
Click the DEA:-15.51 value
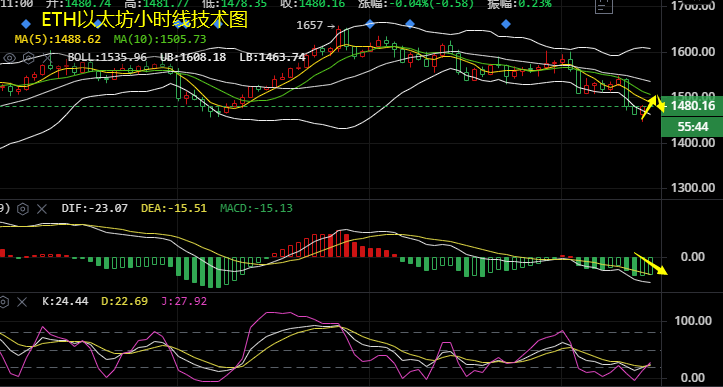(174, 208)
